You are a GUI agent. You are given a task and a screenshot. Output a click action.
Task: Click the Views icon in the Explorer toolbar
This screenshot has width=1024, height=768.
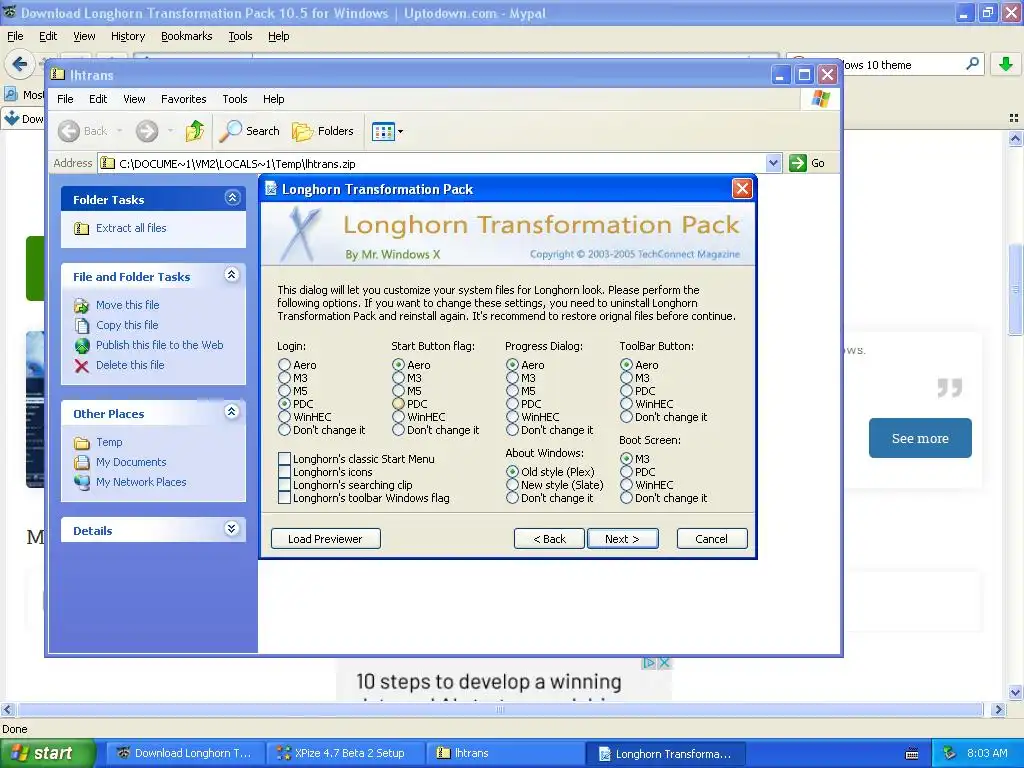383,131
